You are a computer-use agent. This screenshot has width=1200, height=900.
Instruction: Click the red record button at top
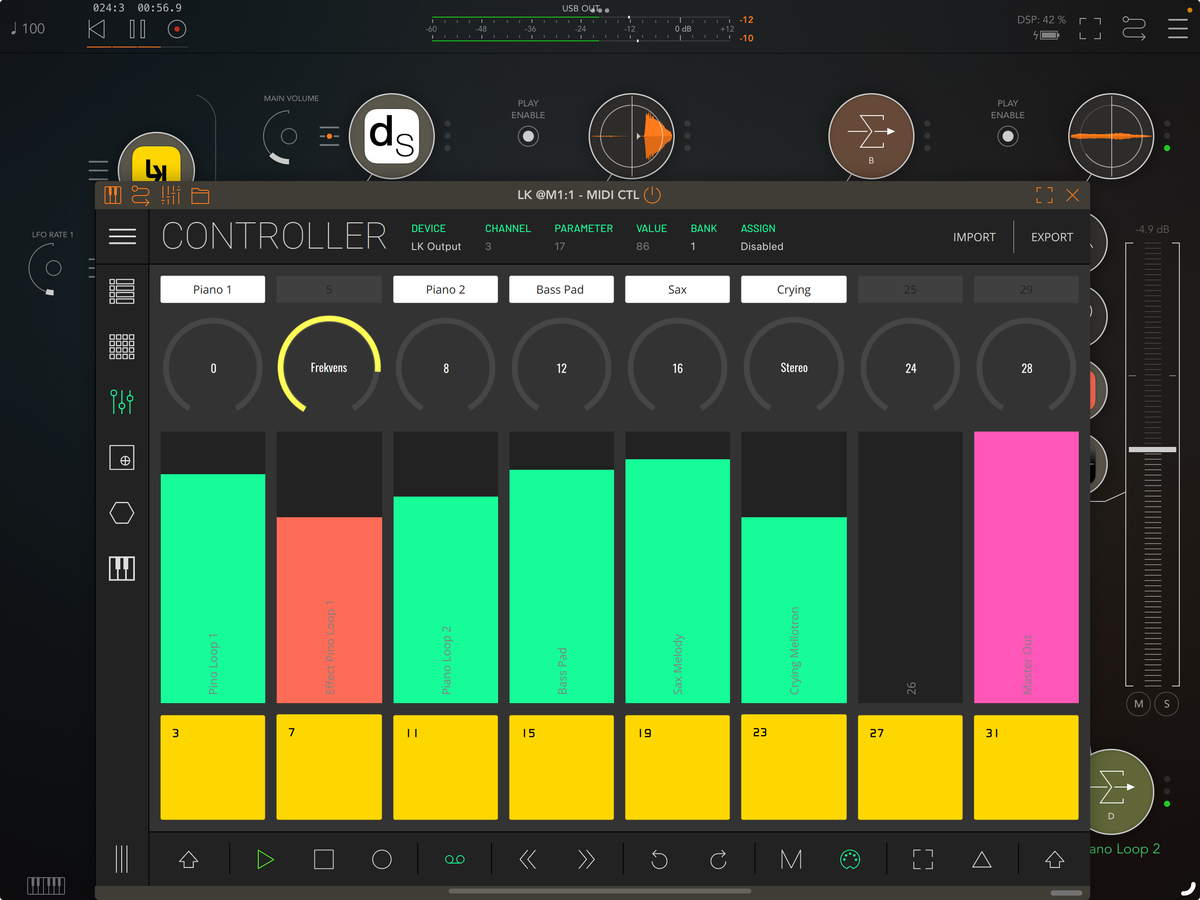177,29
